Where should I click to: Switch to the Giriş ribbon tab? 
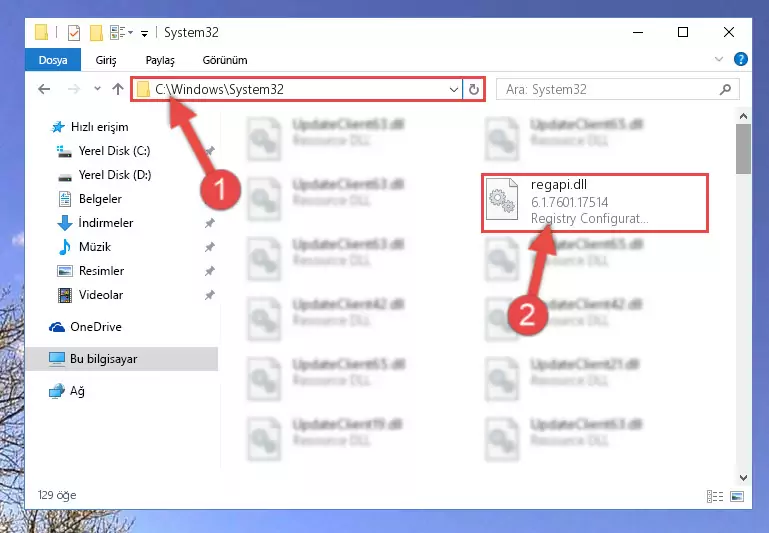(x=106, y=60)
